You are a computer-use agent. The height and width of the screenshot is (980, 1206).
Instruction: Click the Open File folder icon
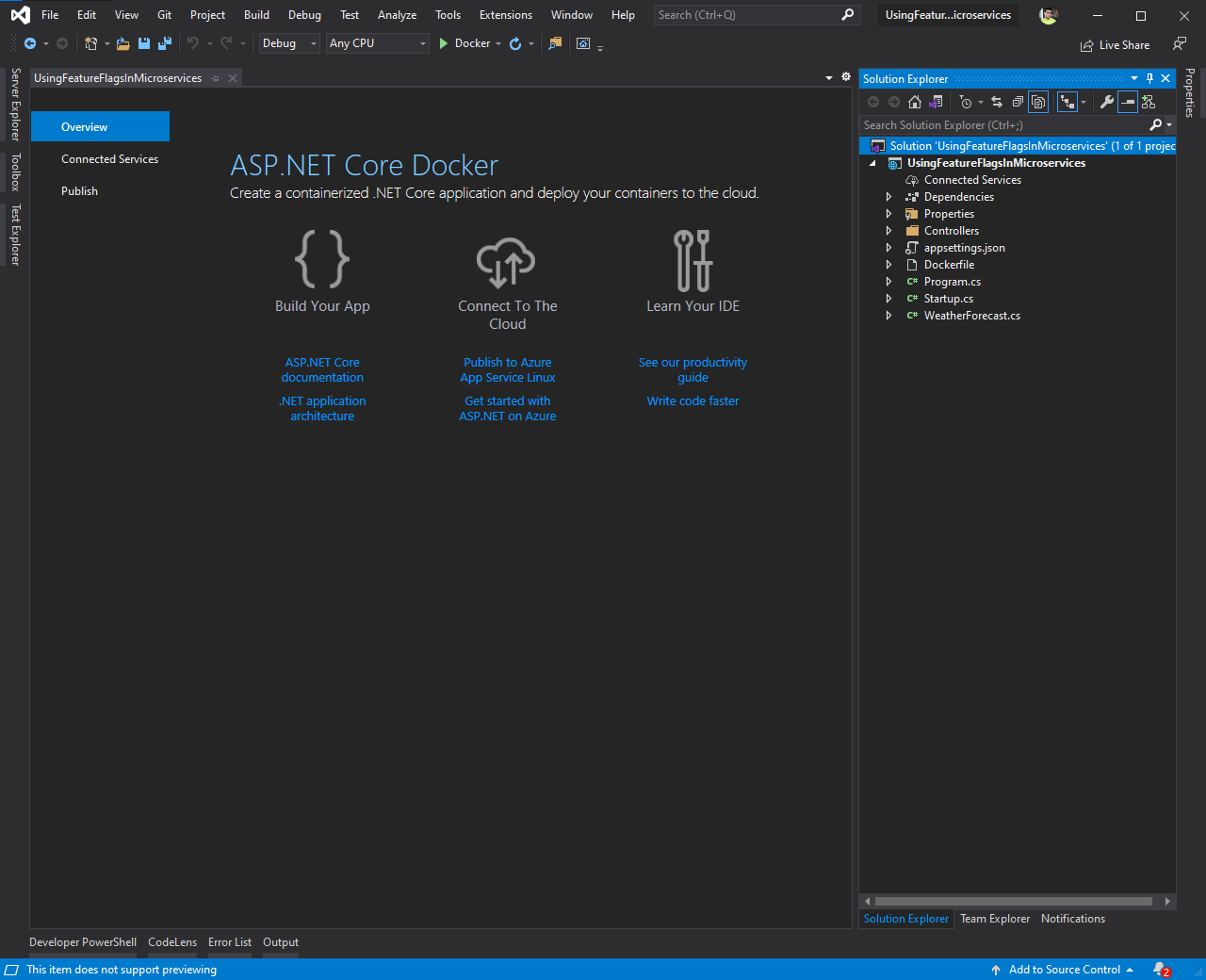coord(122,43)
